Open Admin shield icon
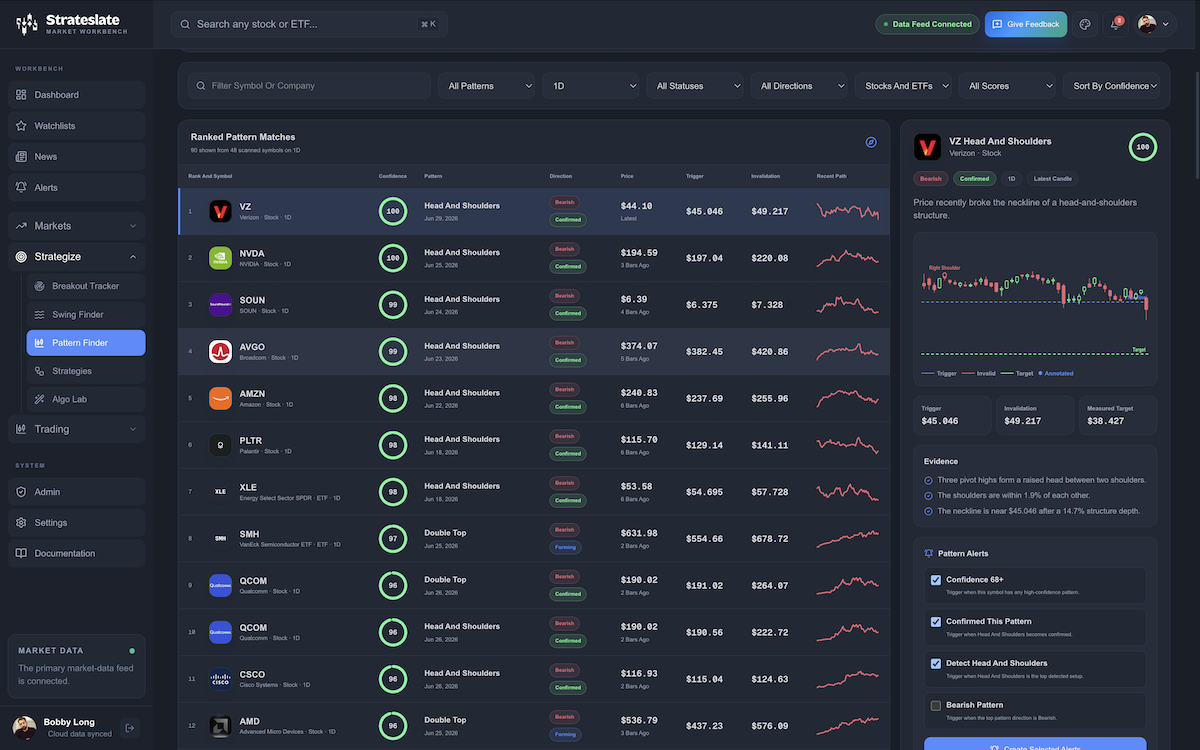The height and width of the screenshot is (750, 1200). click(x=22, y=492)
